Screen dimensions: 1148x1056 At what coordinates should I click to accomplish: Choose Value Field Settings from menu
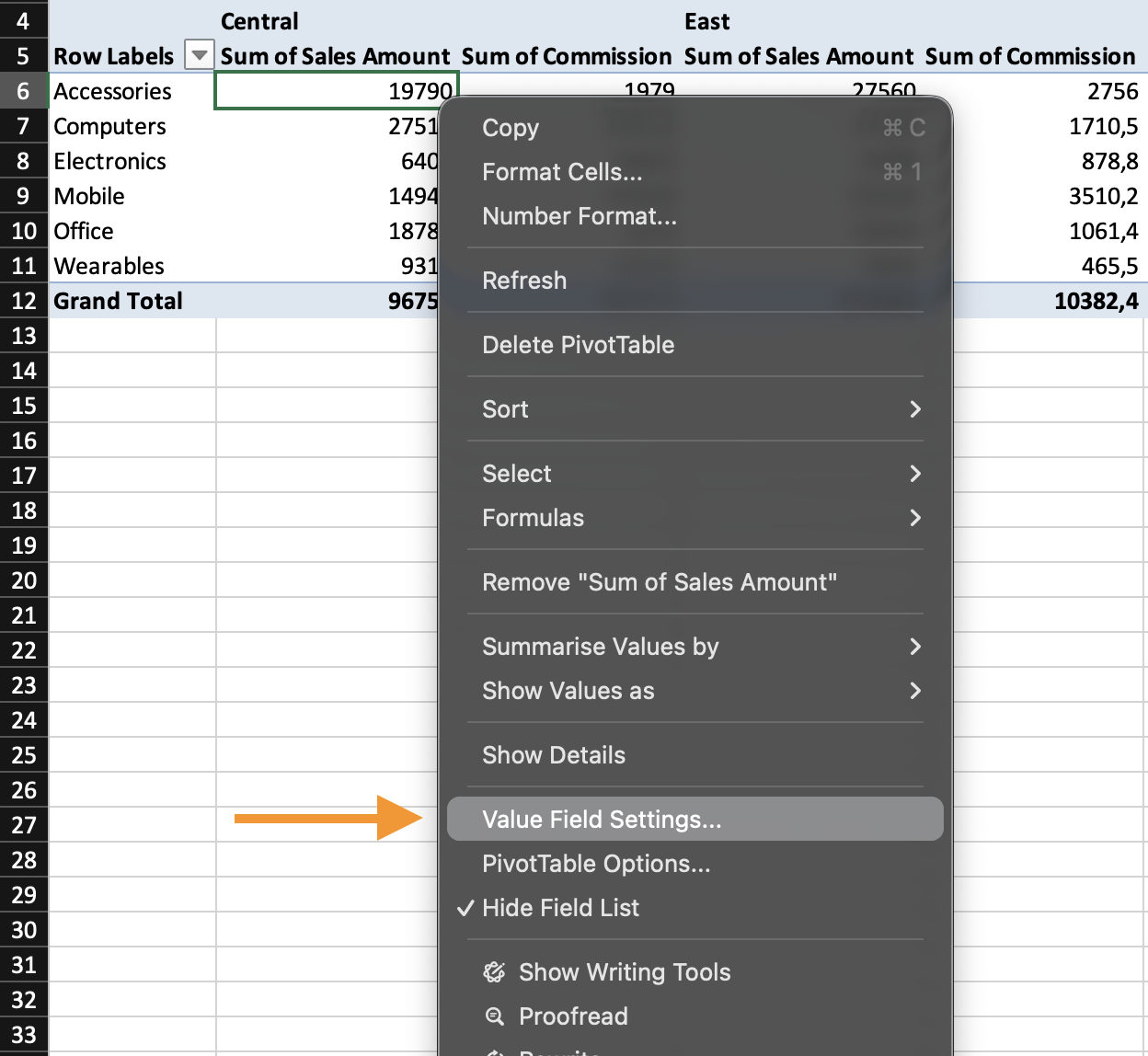(x=602, y=820)
